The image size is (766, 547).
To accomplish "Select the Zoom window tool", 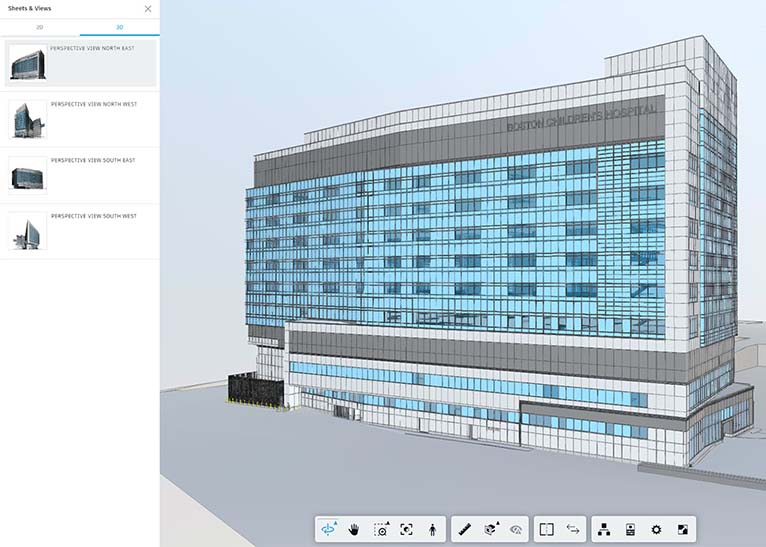I will [x=381, y=529].
